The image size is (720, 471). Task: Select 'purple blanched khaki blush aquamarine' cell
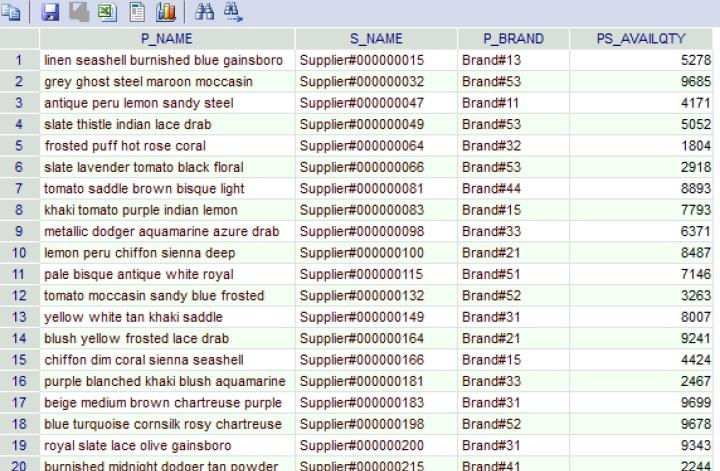point(167,381)
